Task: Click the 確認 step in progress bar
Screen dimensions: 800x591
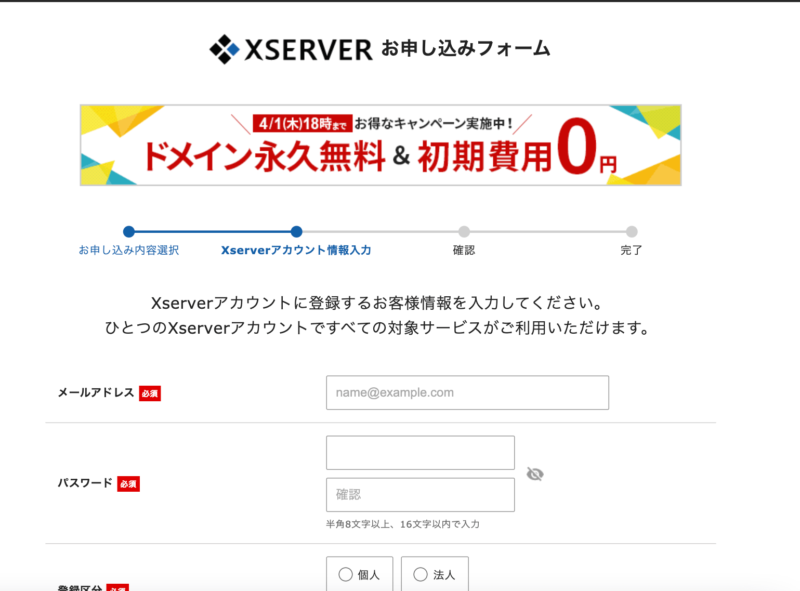Action: (x=464, y=250)
